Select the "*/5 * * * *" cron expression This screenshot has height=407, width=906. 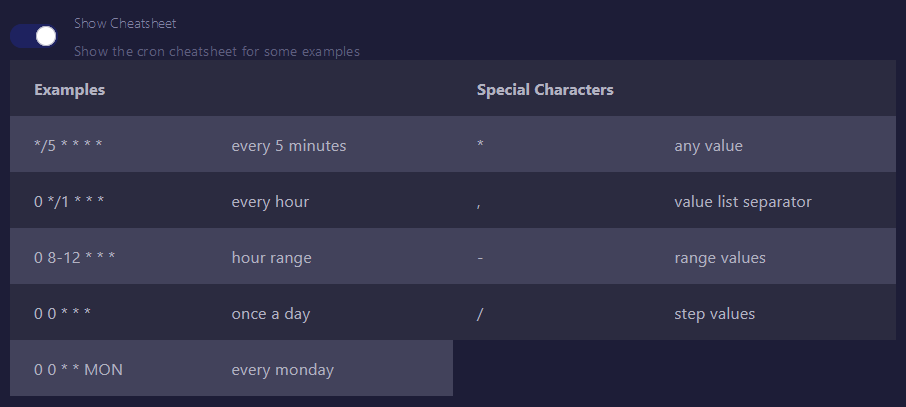pos(68,146)
